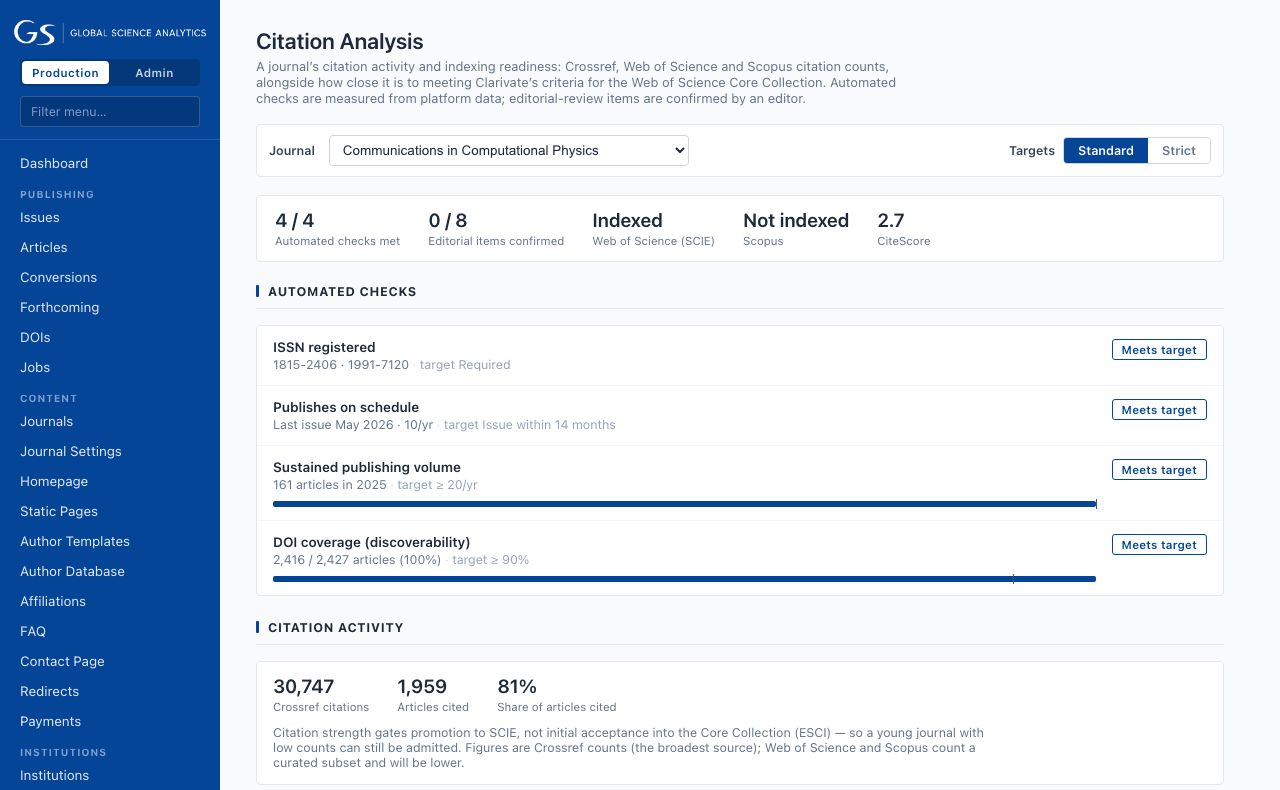
Task: Open Institutions in the sidebar
Action: click(55, 775)
